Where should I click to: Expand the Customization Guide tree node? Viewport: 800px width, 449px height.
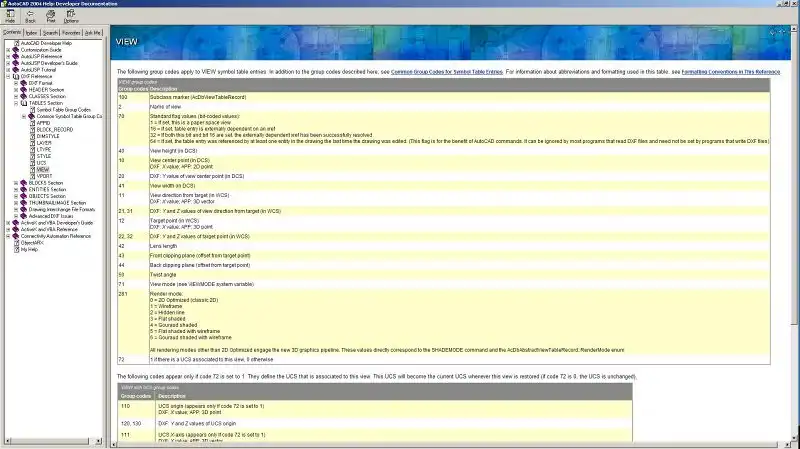(8, 50)
